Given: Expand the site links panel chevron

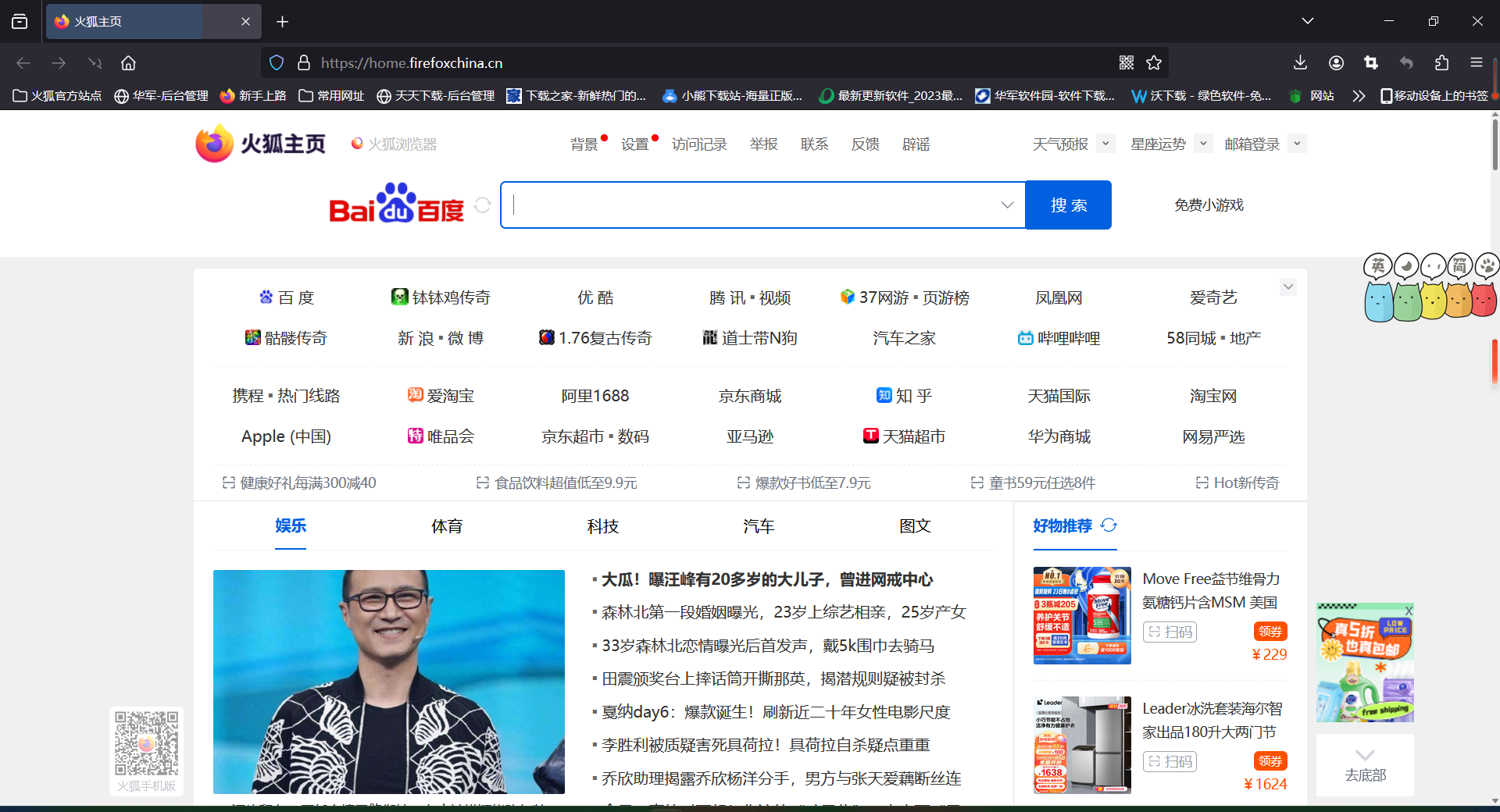Looking at the screenshot, I should click(1288, 287).
